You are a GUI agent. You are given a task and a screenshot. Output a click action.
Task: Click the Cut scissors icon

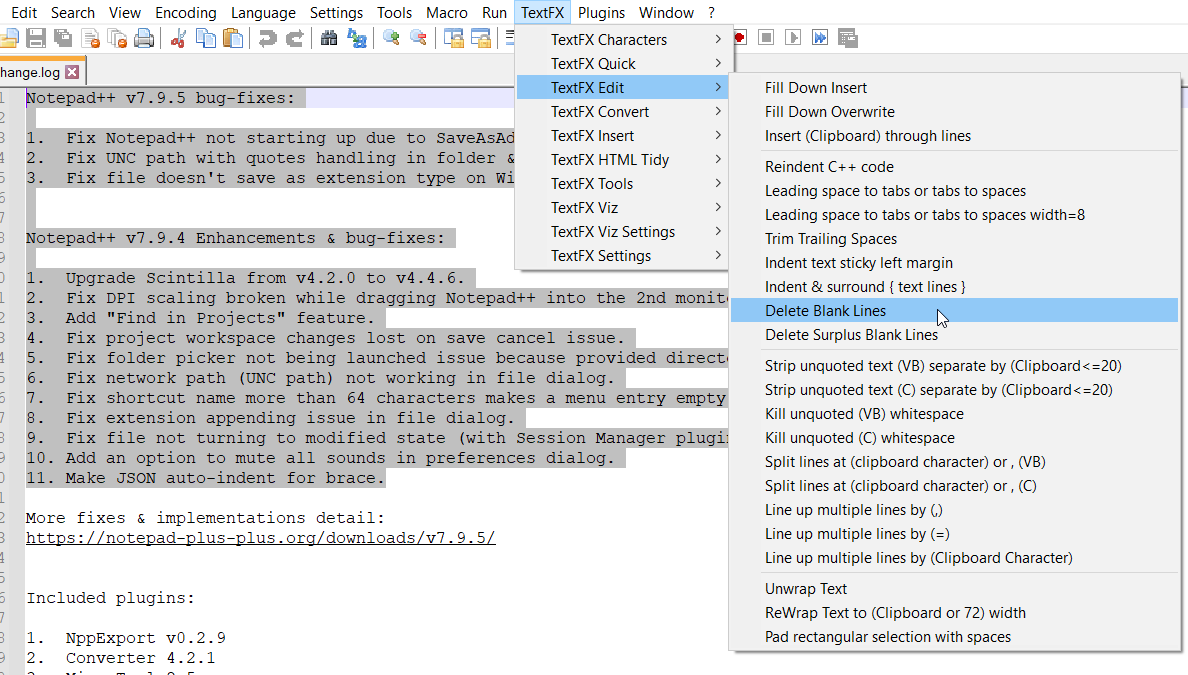(x=178, y=38)
